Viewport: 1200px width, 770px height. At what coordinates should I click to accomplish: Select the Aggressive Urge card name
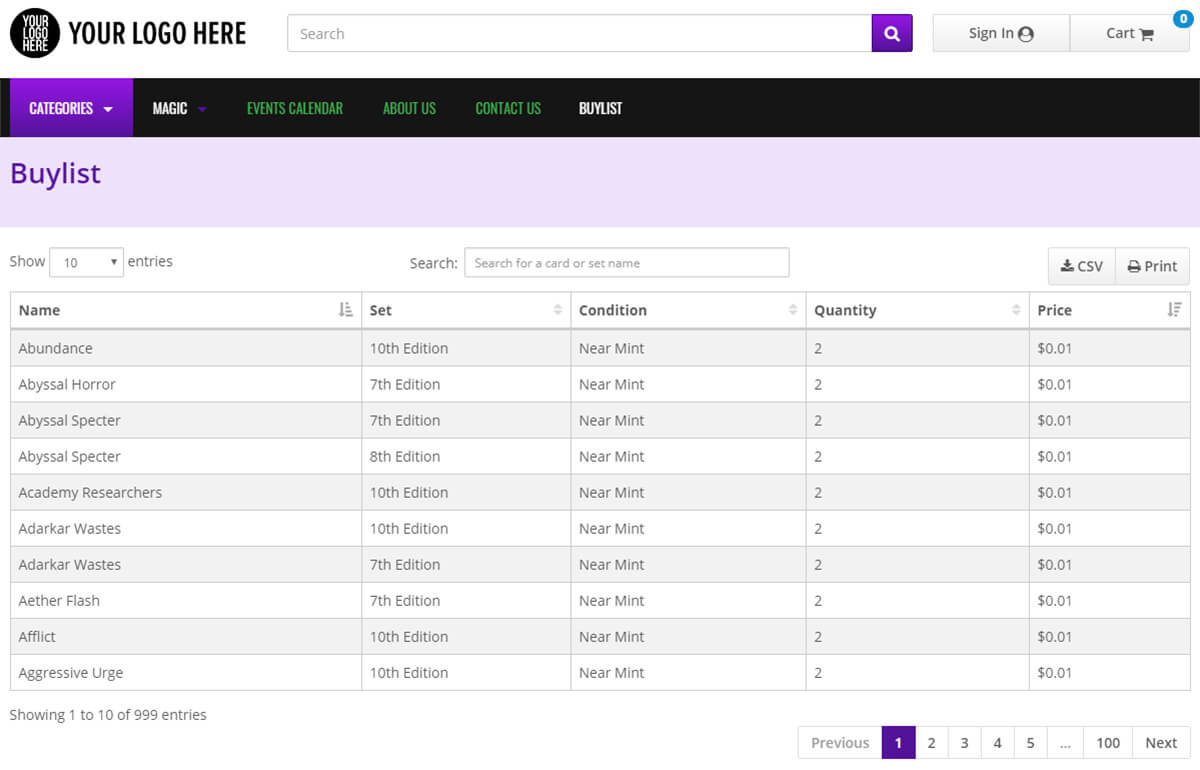point(71,672)
